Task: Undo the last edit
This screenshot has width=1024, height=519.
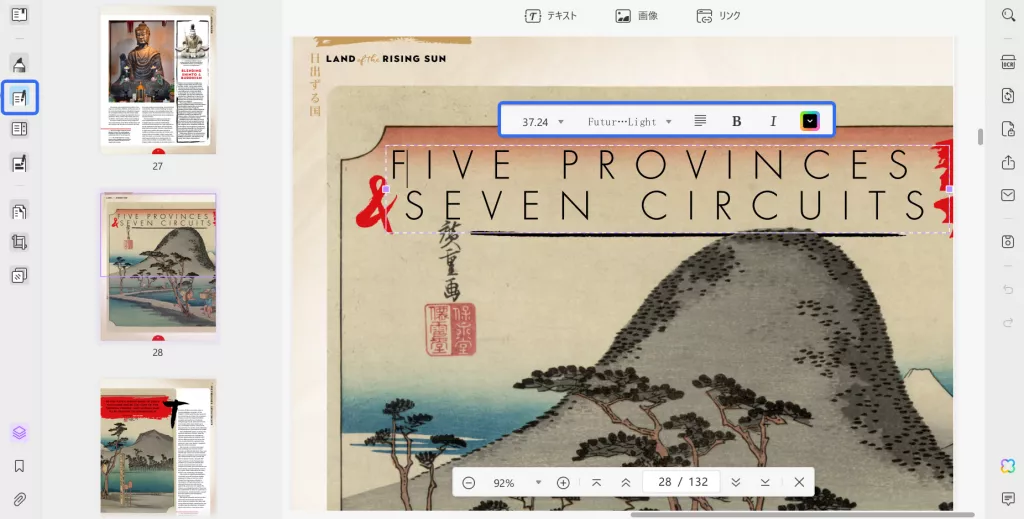Action: pyautogui.click(x=1008, y=289)
